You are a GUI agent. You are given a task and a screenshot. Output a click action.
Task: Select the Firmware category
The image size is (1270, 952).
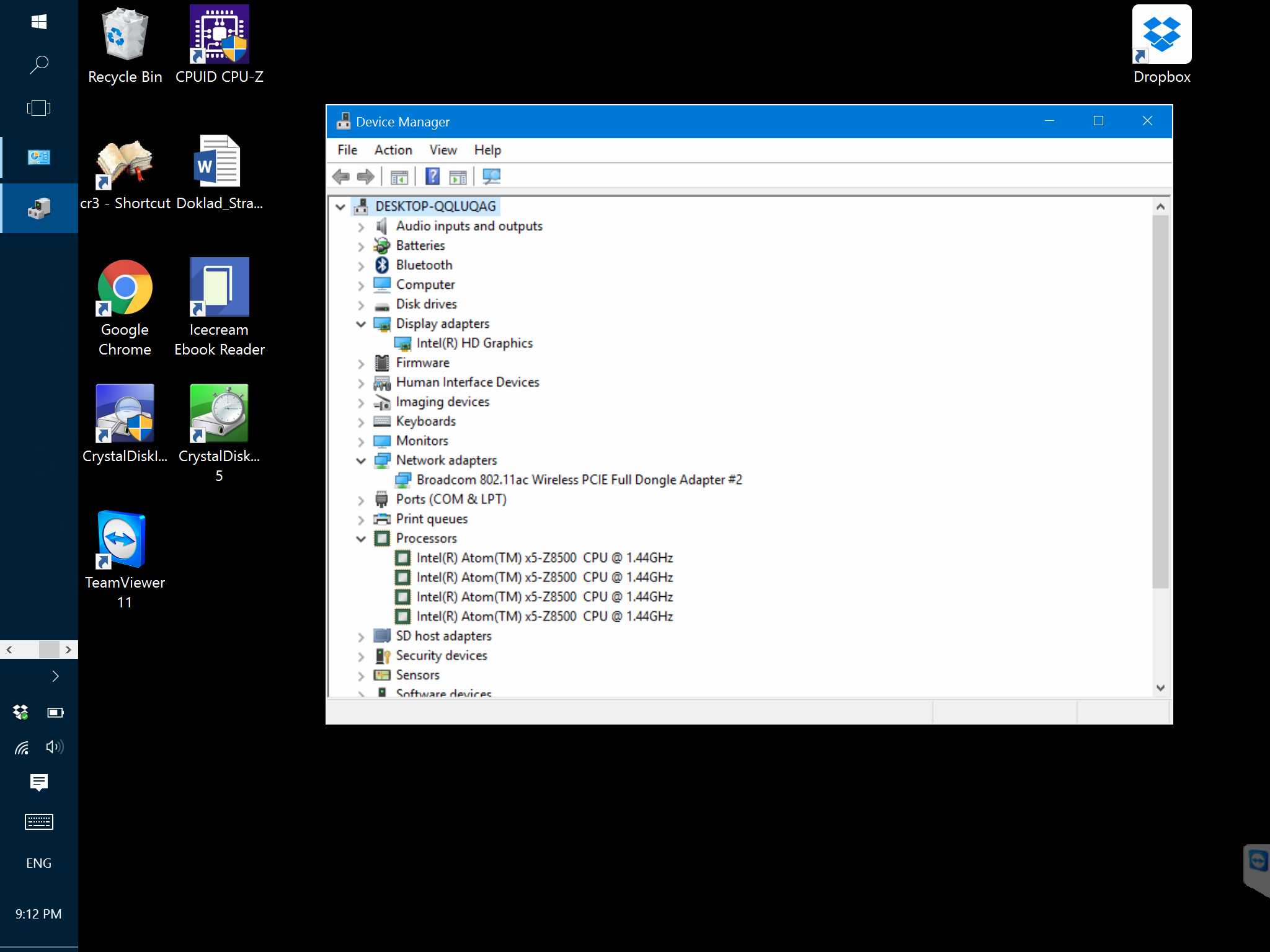click(423, 363)
